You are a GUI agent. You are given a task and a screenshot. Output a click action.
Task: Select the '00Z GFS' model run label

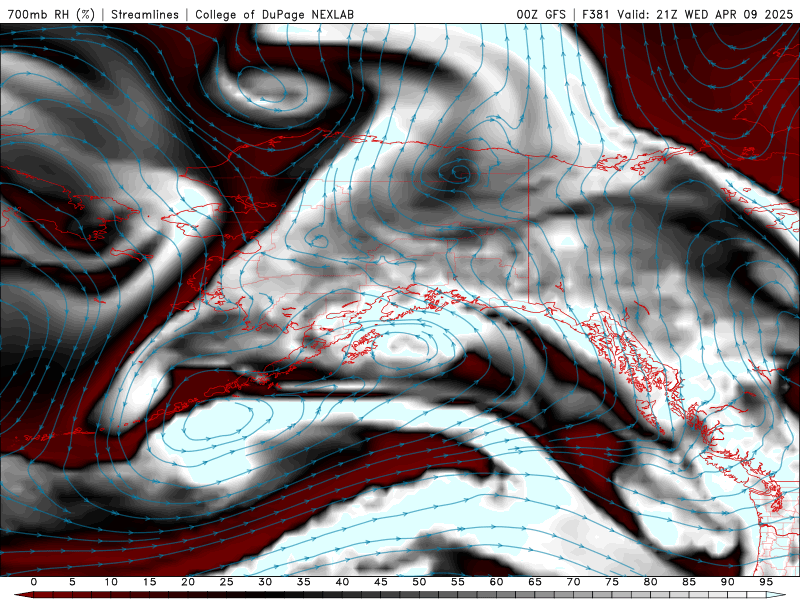click(541, 14)
